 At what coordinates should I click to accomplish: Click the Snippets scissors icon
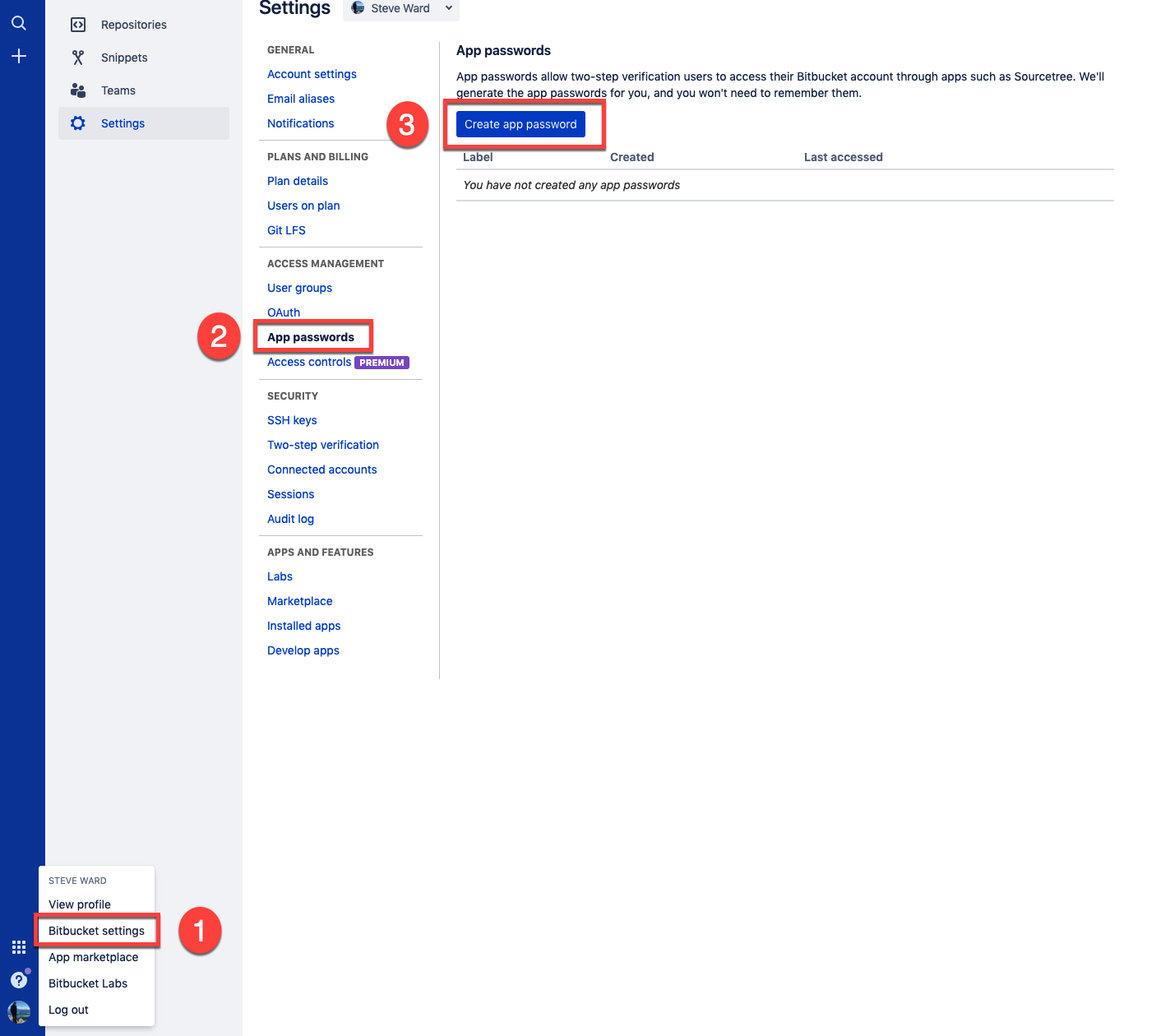point(78,58)
